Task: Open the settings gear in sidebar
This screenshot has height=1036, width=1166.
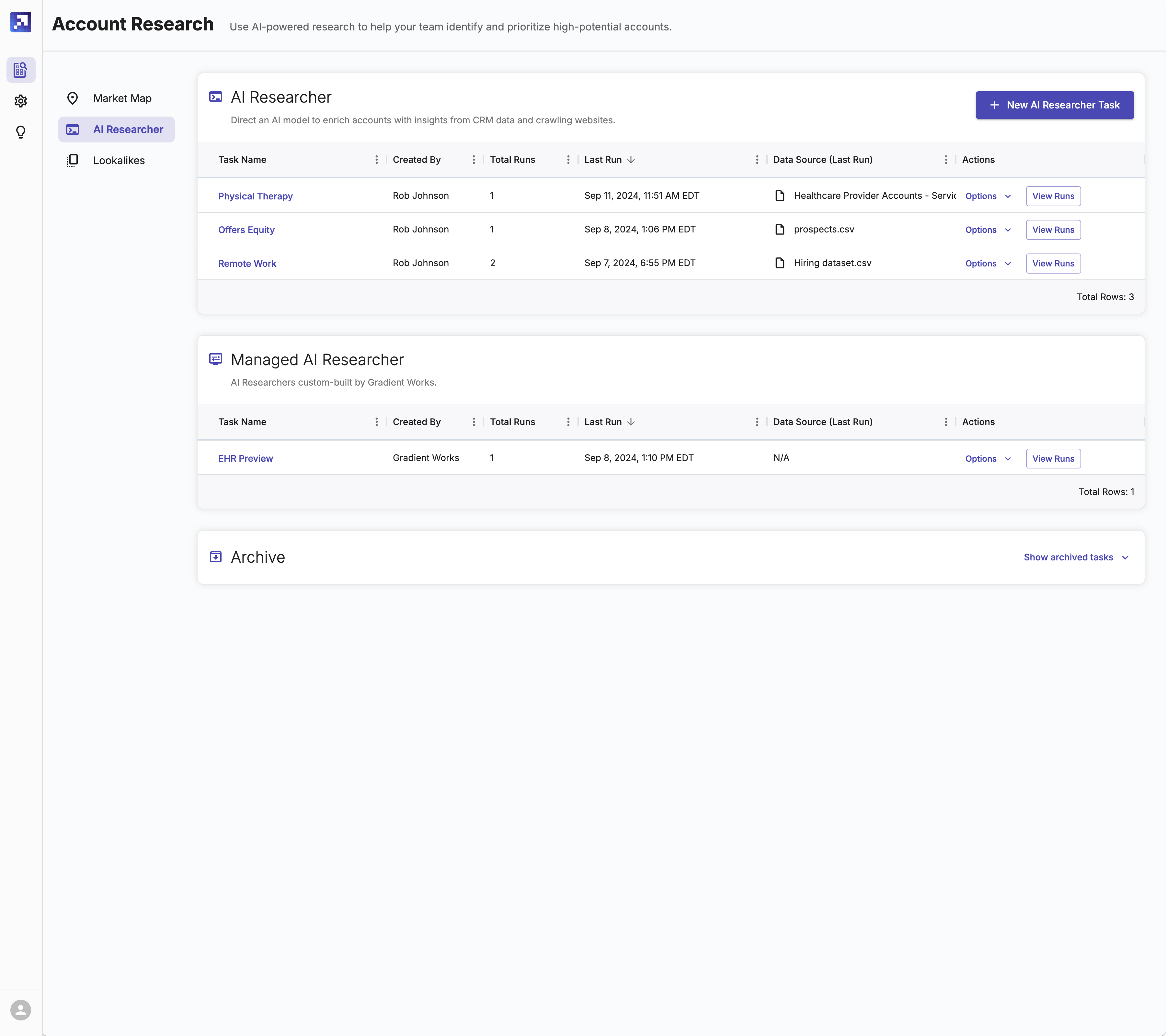Action: click(20, 101)
